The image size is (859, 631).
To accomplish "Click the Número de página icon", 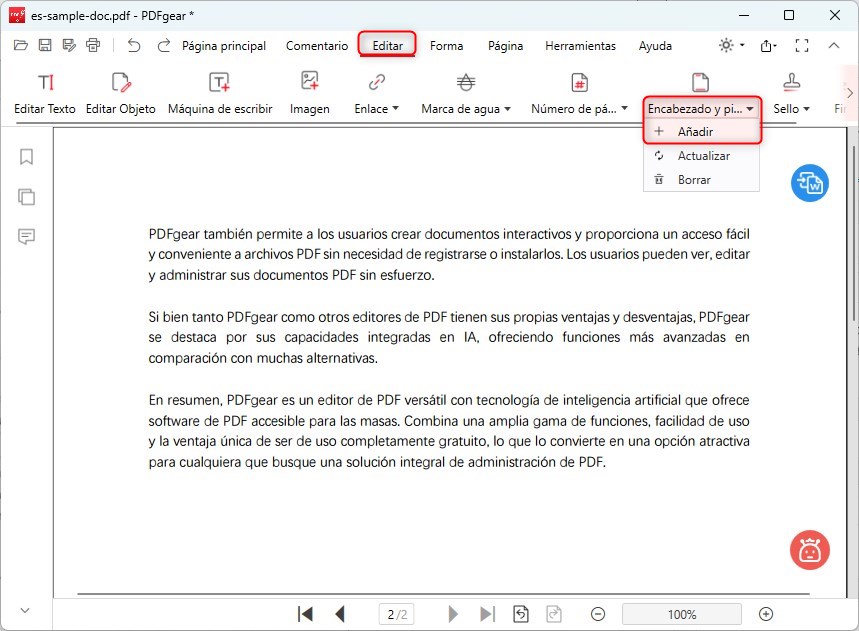I will (x=579, y=83).
